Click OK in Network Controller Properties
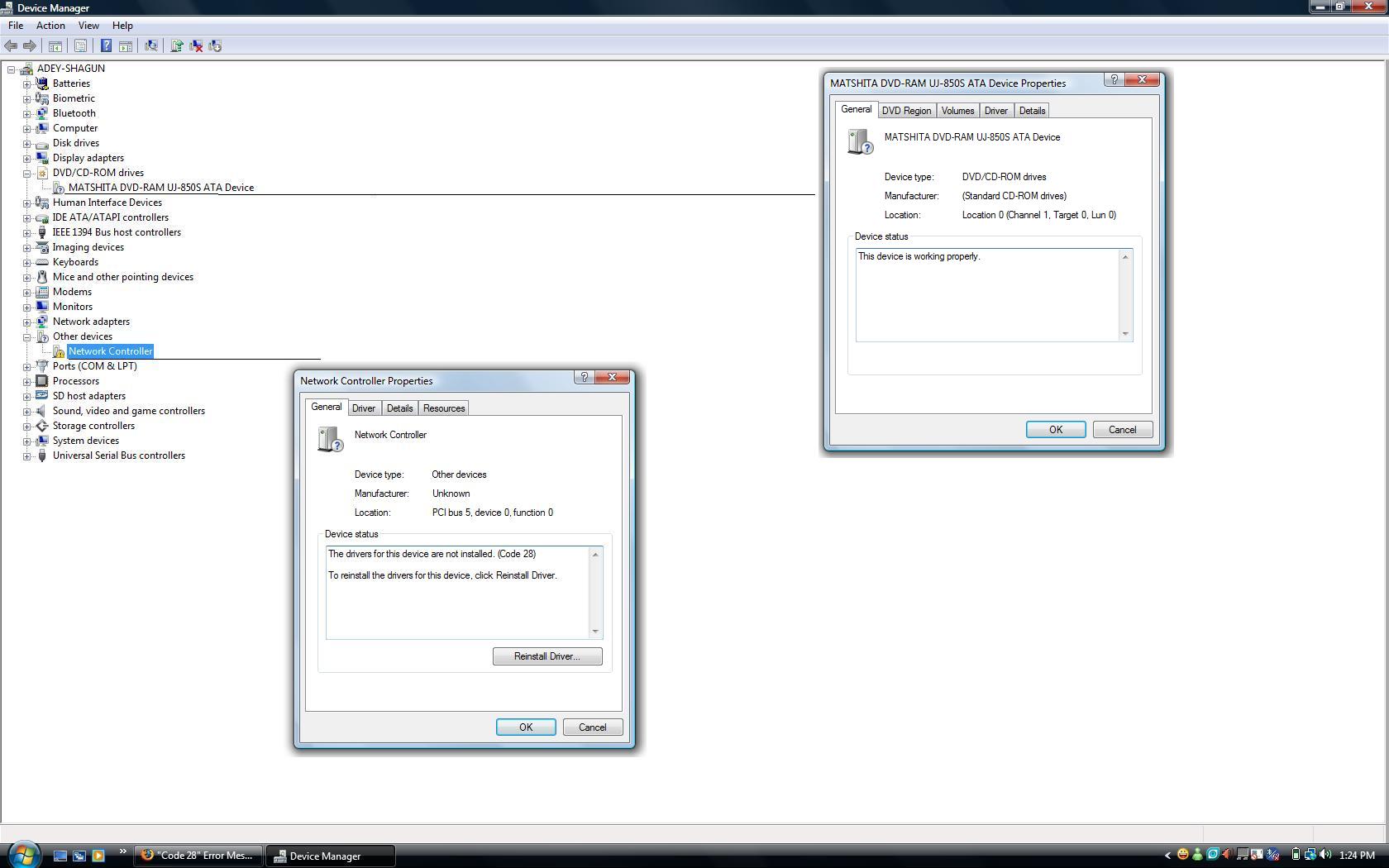 click(x=526, y=727)
